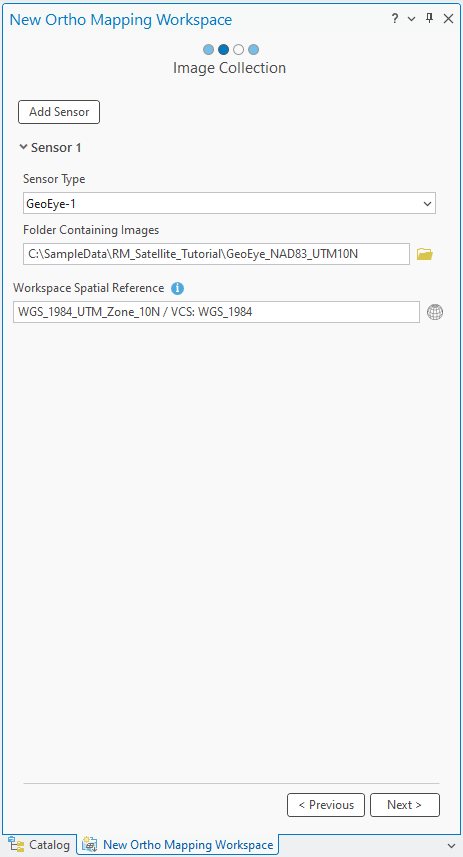463x857 pixels.
Task: Toggle the auto-hide pin icon
Action: tap(430, 19)
